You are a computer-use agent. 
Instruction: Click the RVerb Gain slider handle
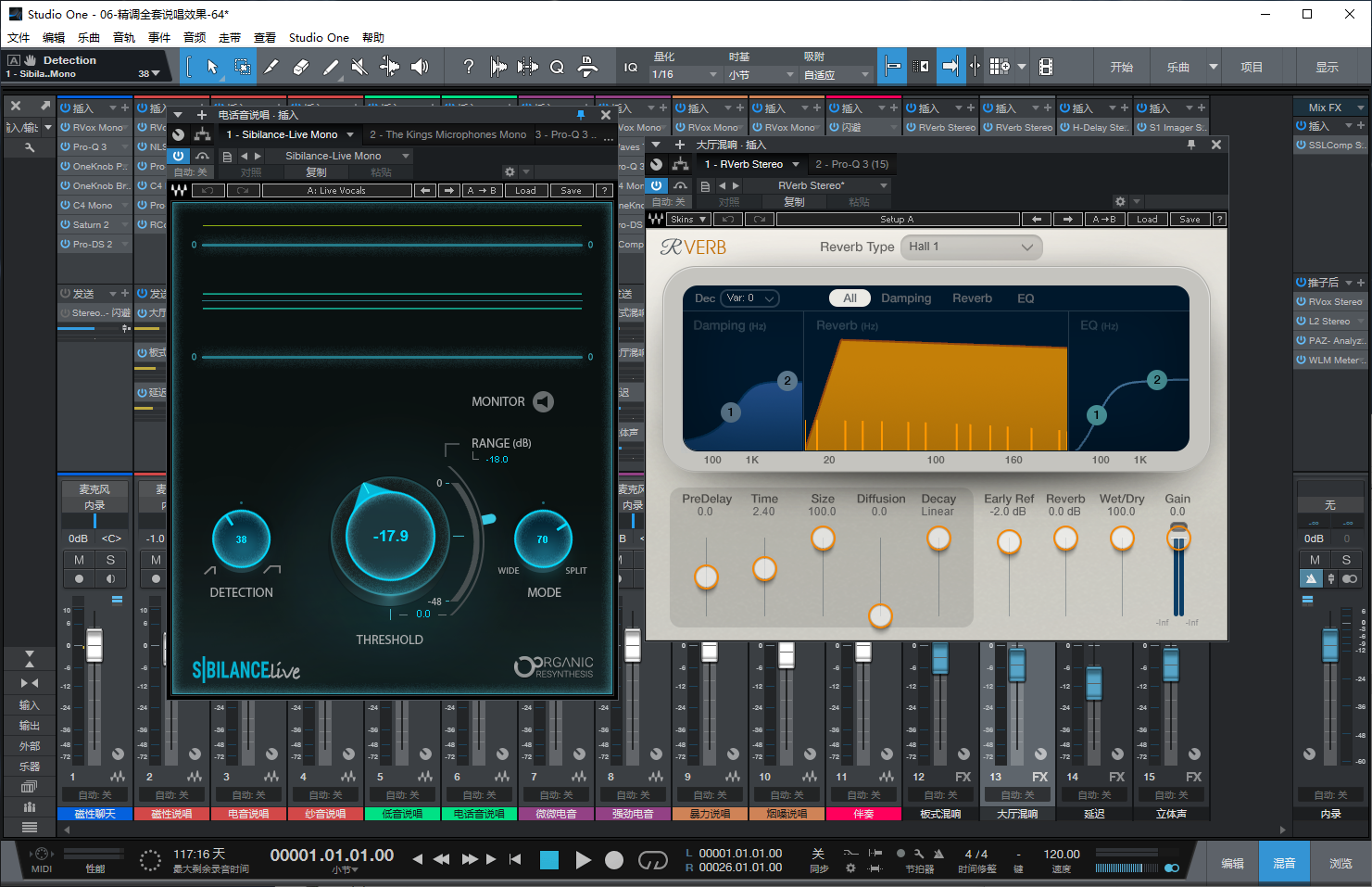1177,537
